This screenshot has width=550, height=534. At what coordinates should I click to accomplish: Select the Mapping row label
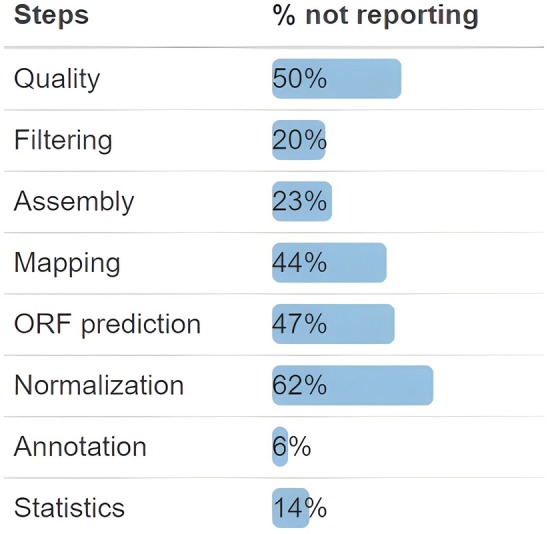67,263
